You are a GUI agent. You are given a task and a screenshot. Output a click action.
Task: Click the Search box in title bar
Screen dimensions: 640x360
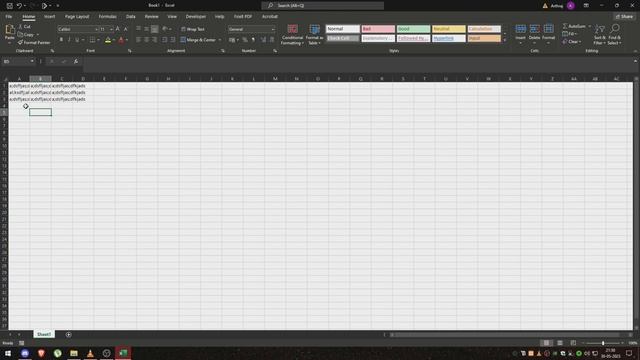[x=322, y=5]
